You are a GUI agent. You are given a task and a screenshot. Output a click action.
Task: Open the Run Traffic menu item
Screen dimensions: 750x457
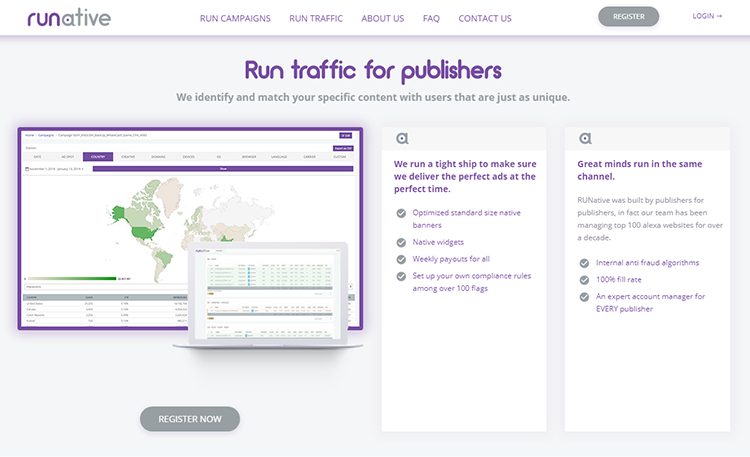click(316, 19)
